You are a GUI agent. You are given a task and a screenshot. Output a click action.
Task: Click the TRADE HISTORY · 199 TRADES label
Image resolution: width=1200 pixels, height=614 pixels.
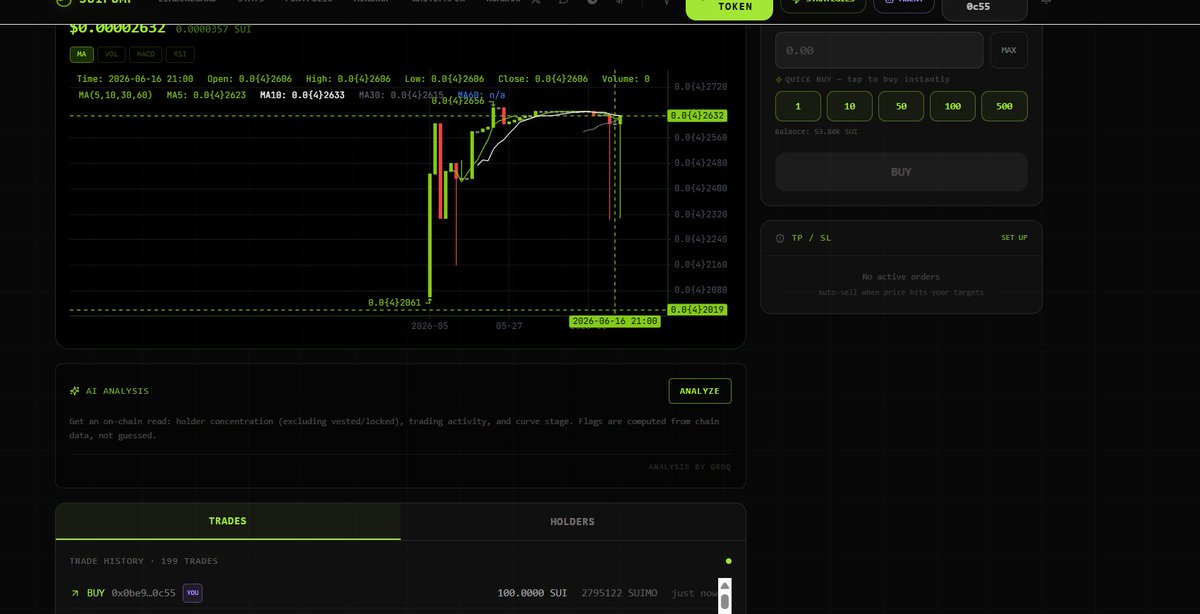point(144,561)
